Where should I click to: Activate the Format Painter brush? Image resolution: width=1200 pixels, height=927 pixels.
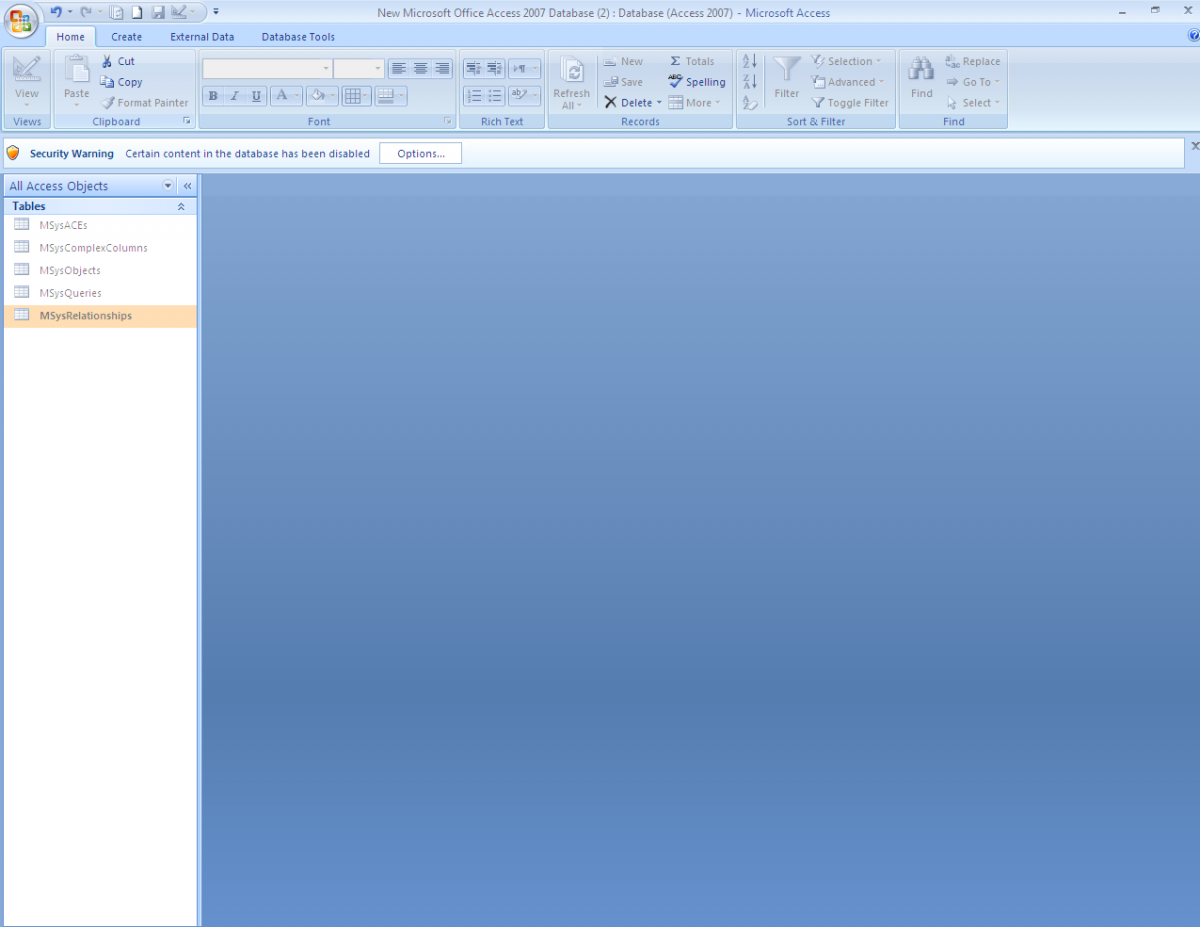point(145,103)
